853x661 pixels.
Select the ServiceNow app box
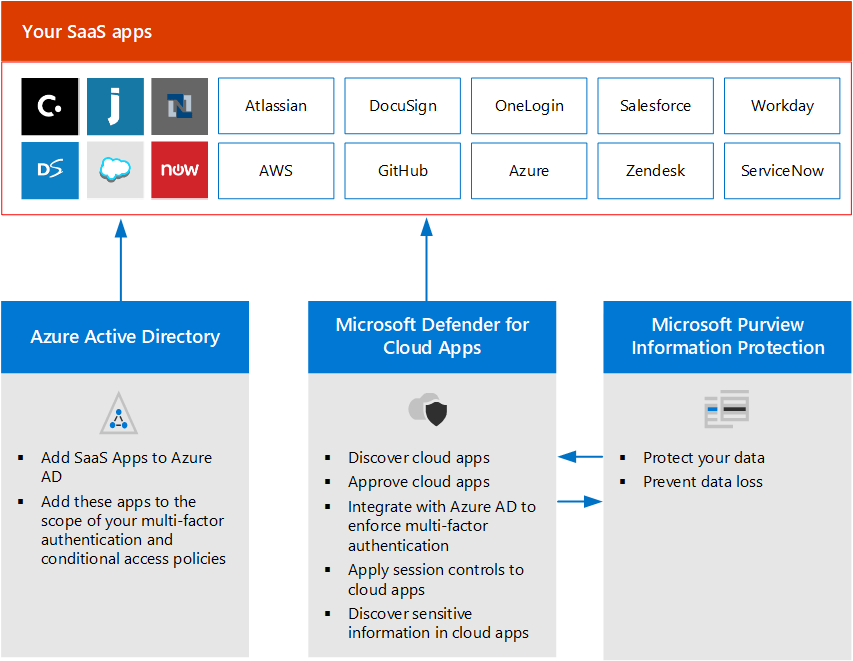pyautogui.click(x=782, y=171)
